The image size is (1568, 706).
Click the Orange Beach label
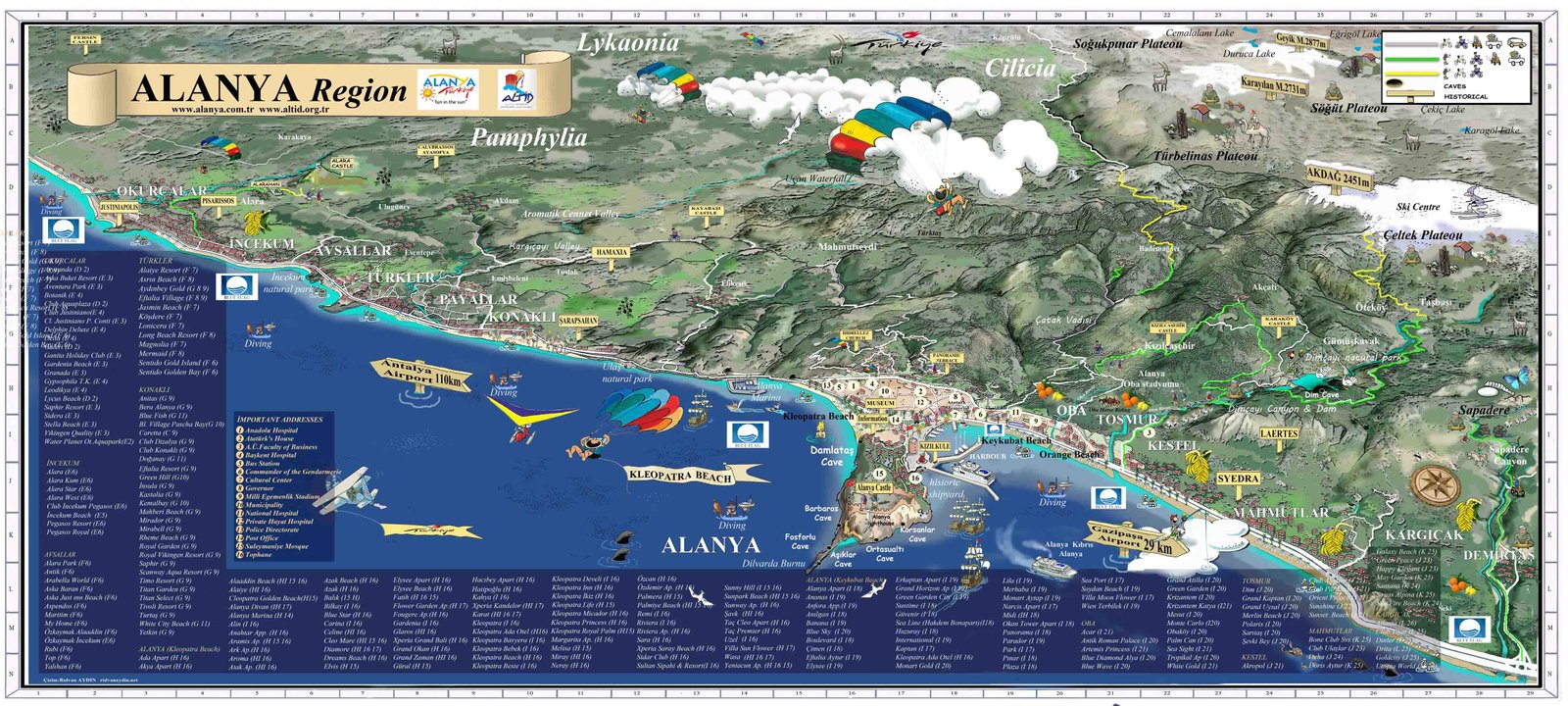pyautogui.click(x=1069, y=455)
